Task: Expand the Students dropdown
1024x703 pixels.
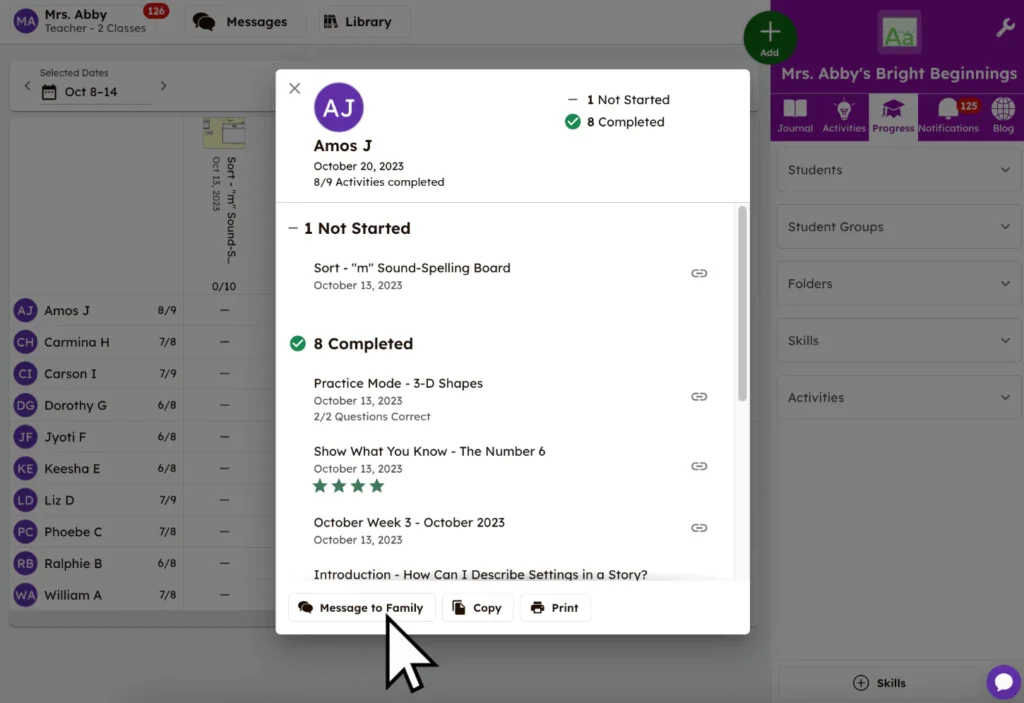Action: 899,170
